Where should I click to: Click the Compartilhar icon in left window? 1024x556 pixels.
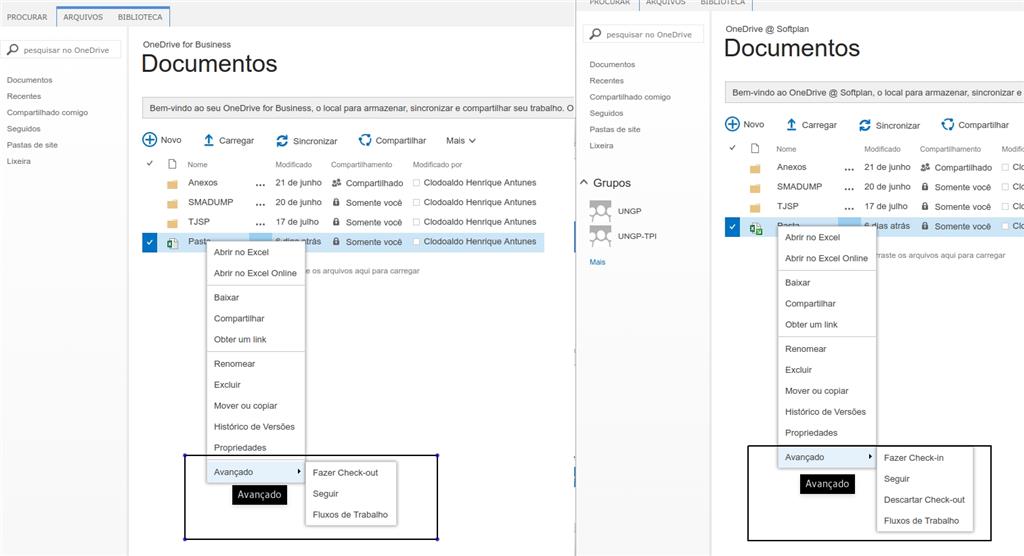point(364,140)
